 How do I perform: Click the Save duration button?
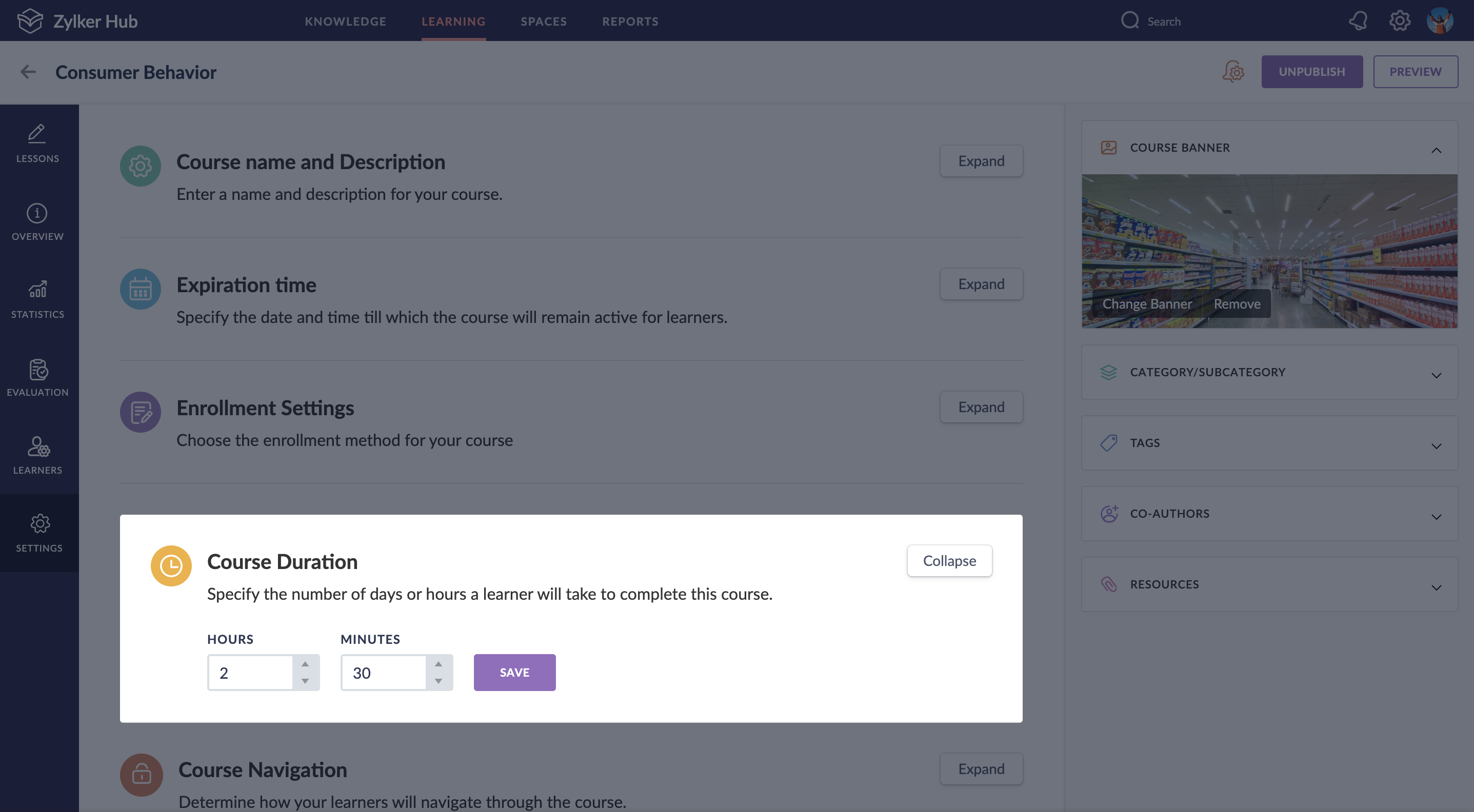click(514, 673)
